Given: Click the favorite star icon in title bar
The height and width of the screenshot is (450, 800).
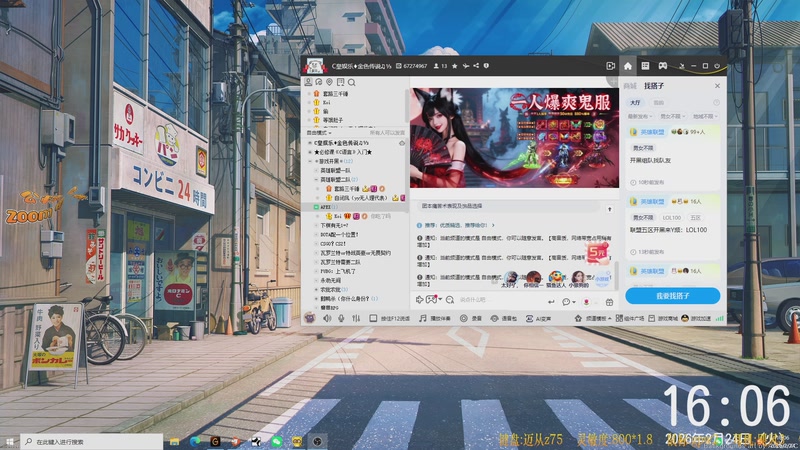Looking at the screenshot, I should [455, 66].
